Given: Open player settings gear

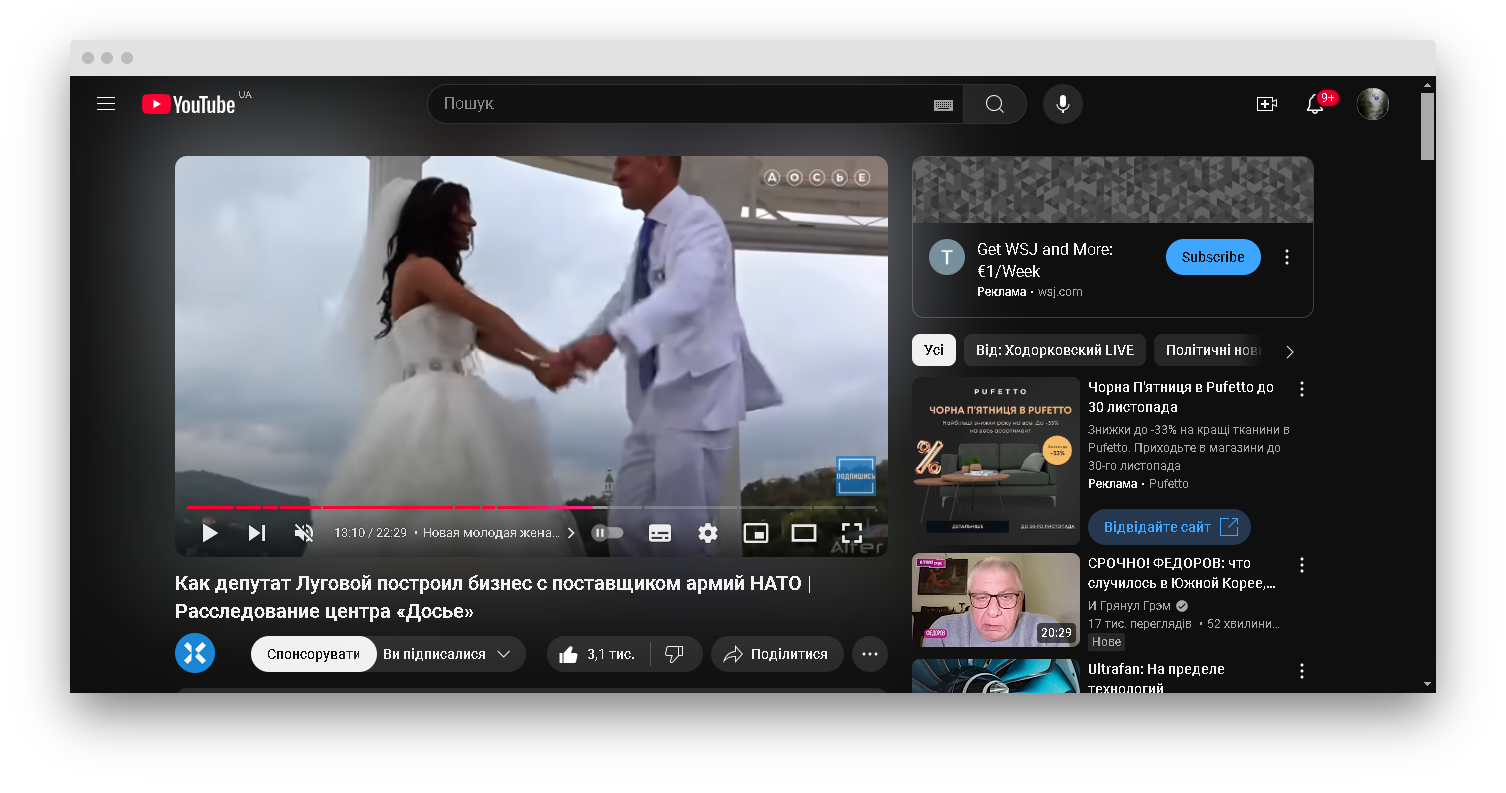Looking at the screenshot, I should coord(708,533).
